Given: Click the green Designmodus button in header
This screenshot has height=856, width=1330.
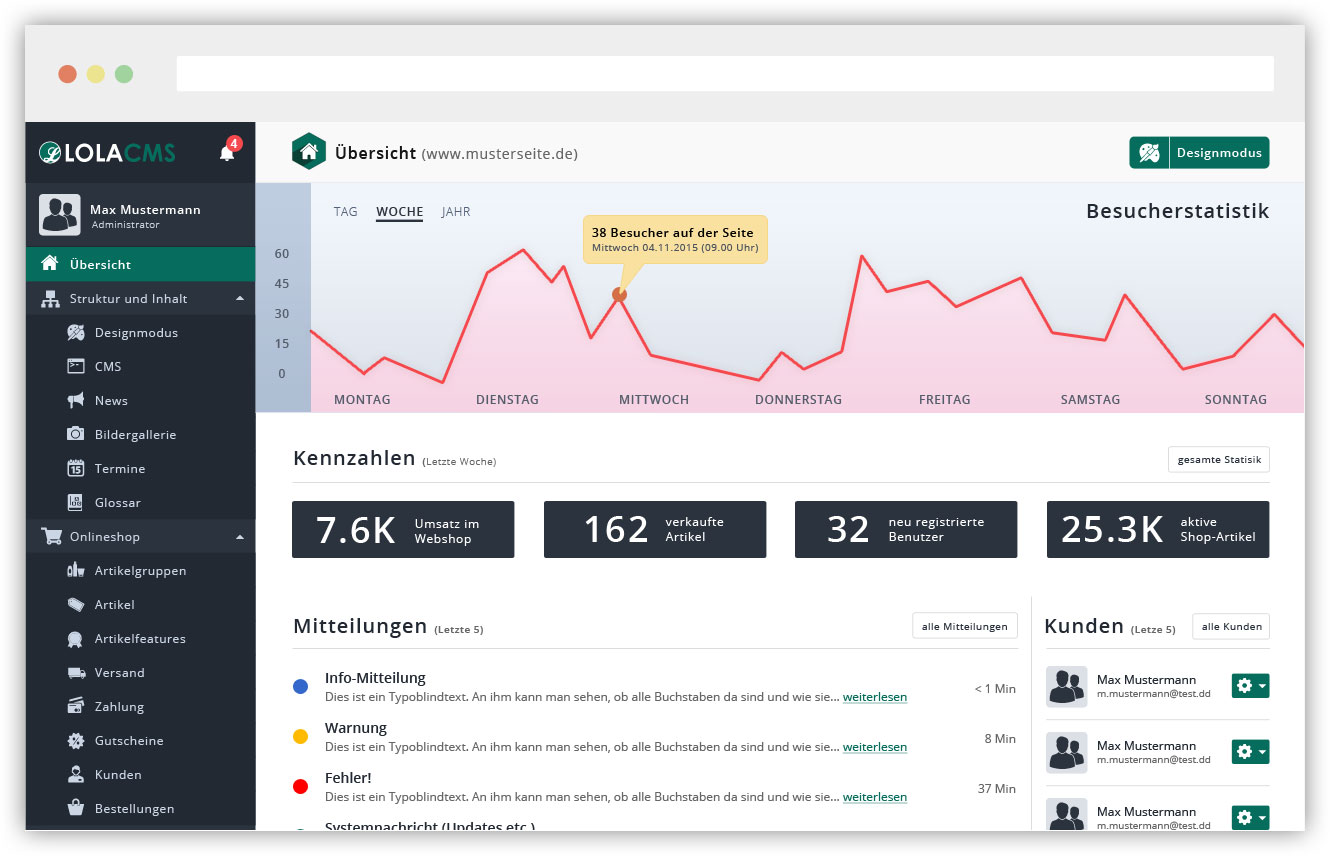Looking at the screenshot, I should (x=1199, y=153).
